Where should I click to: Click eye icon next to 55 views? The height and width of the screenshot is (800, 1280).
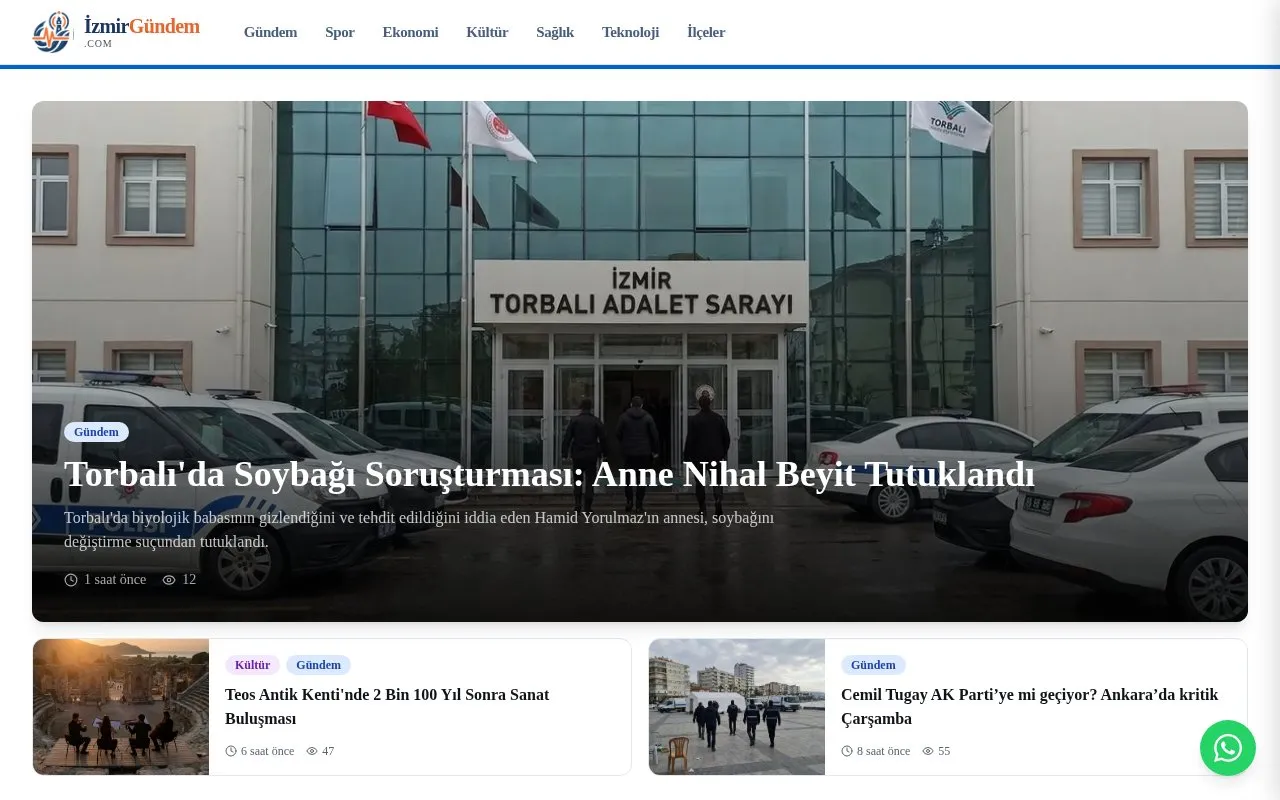click(928, 751)
